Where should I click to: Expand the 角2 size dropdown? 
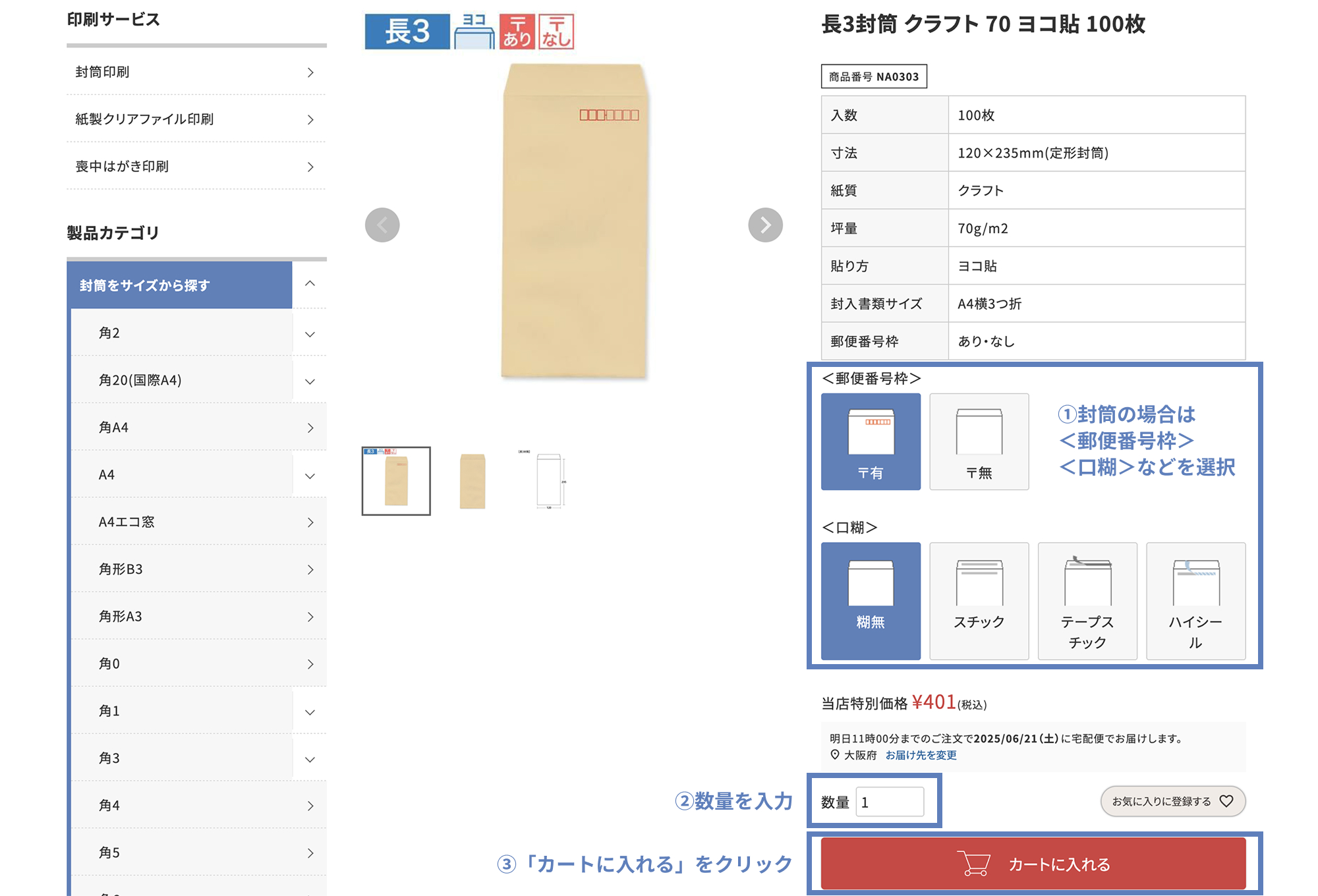tap(308, 333)
